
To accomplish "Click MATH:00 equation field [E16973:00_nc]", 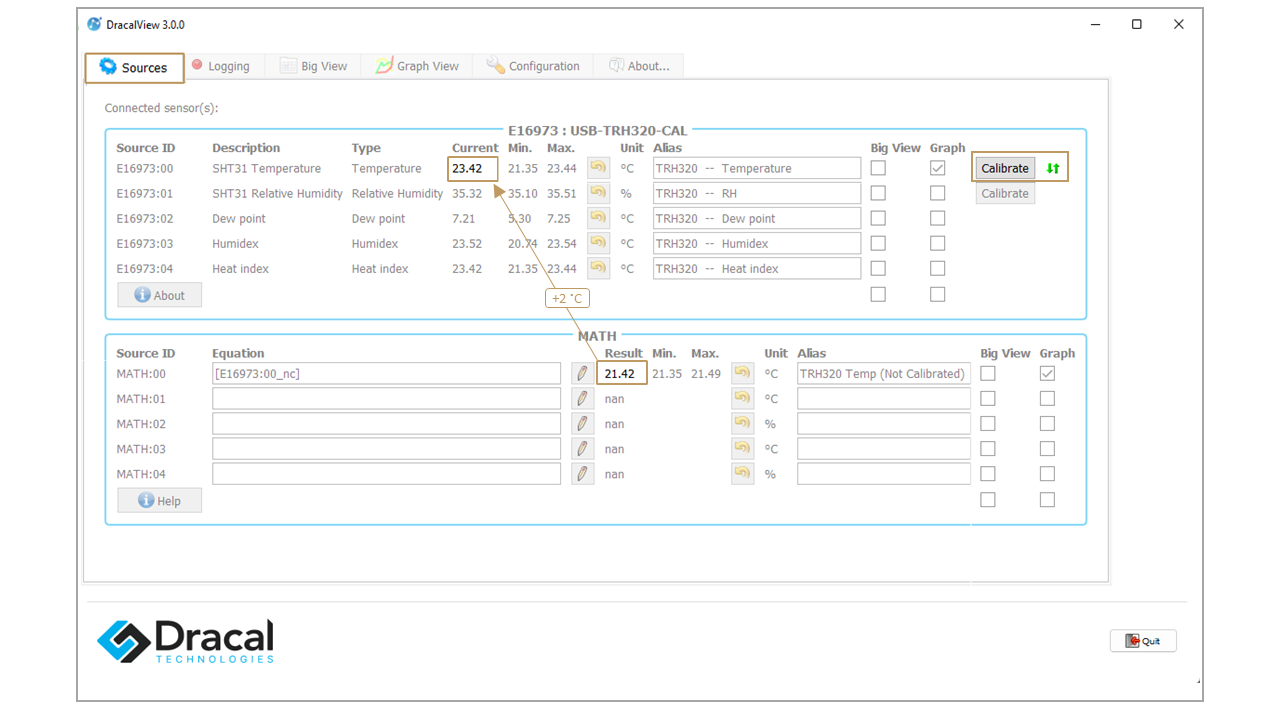I will [x=386, y=373].
